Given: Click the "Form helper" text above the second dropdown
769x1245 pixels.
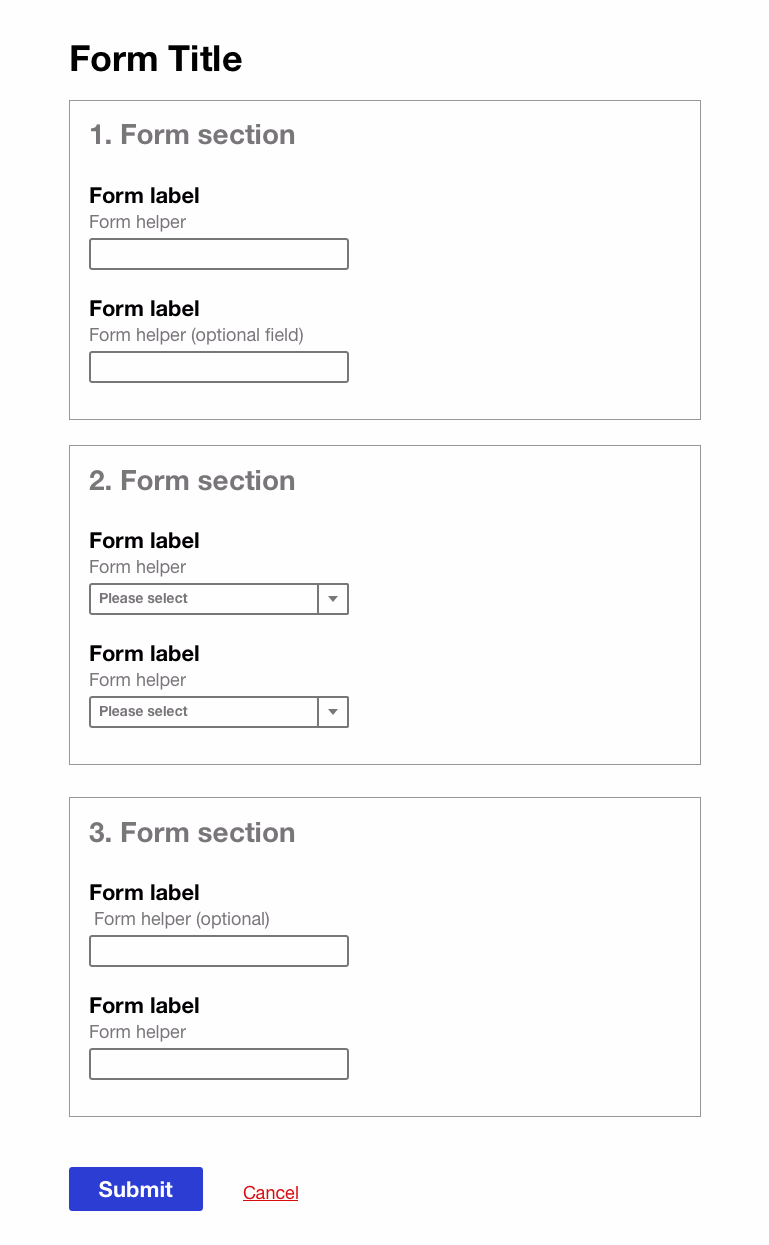Looking at the screenshot, I should [x=137, y=679].
